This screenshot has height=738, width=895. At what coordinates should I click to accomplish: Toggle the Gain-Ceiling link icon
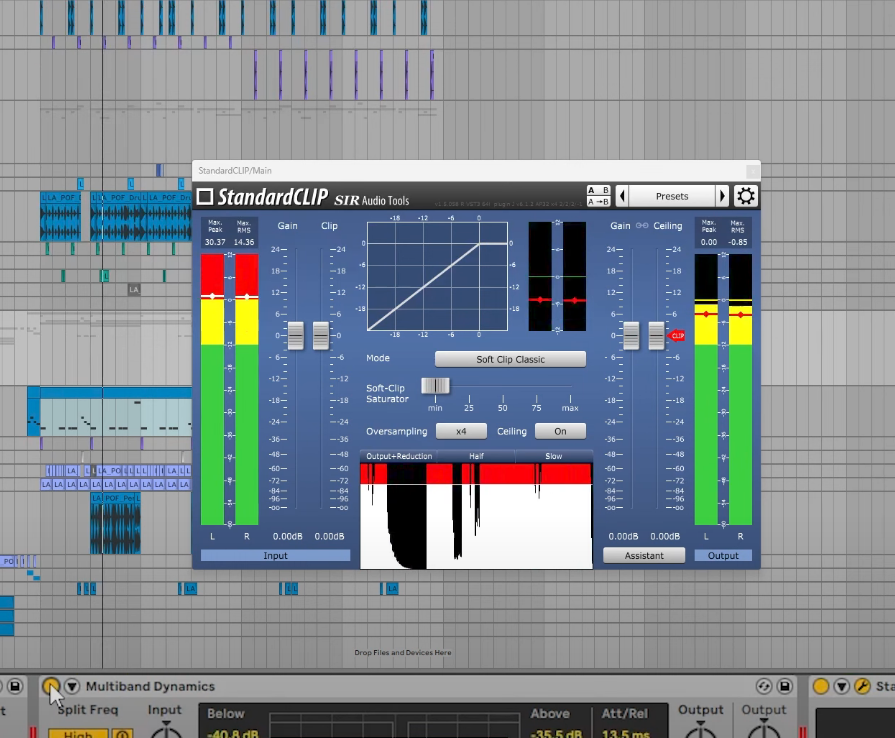point(642,225)
